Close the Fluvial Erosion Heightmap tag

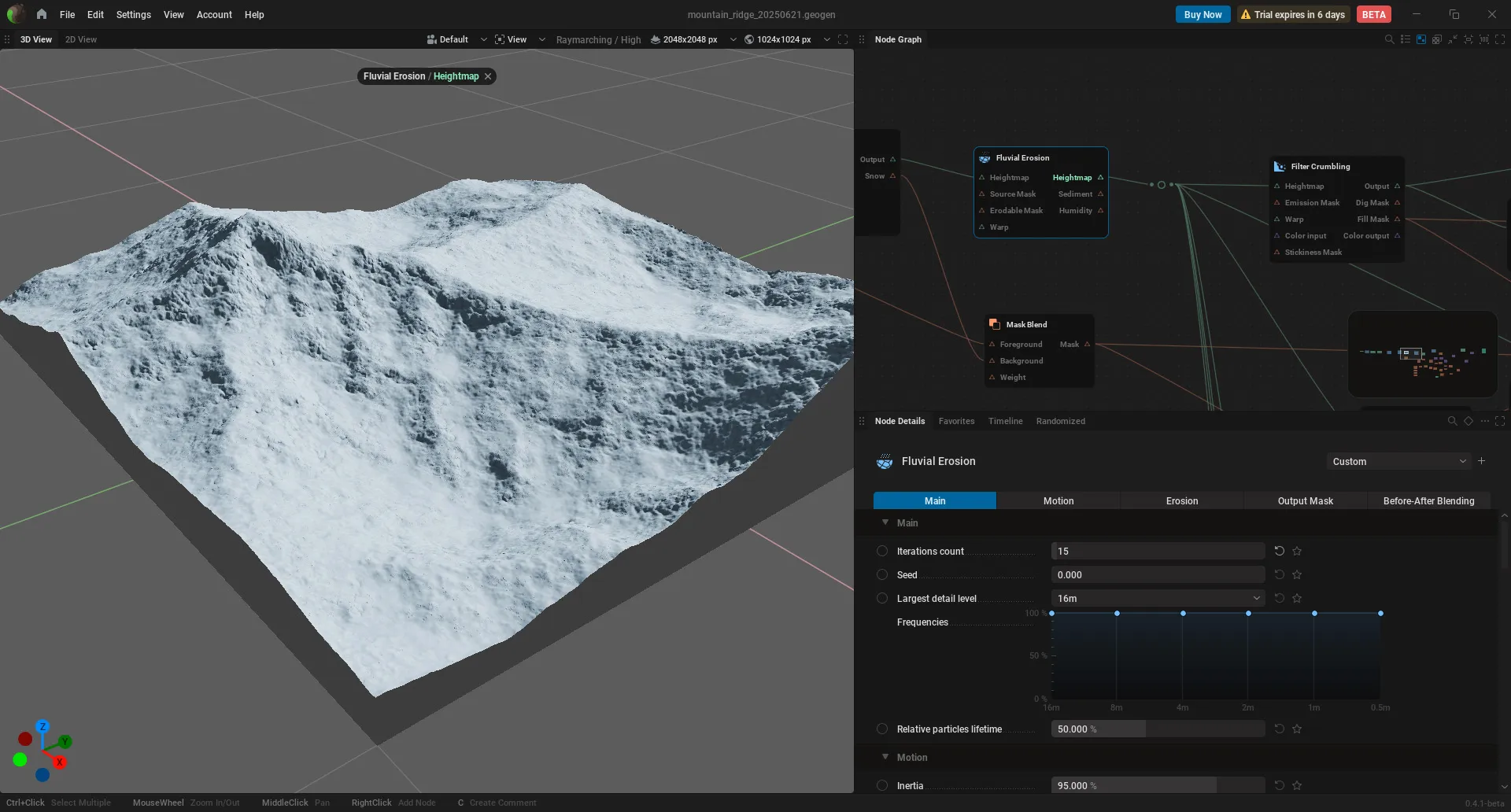pos(488,76)
